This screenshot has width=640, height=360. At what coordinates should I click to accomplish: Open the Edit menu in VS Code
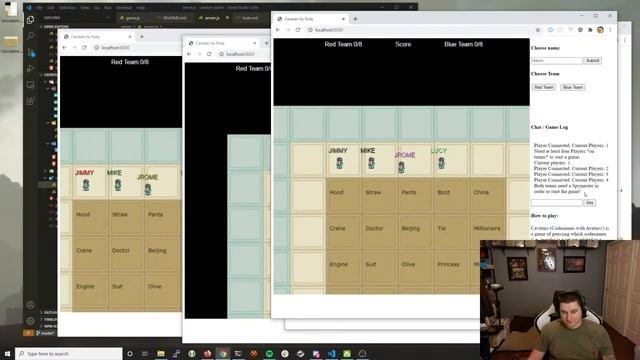(x=51, y=7)
